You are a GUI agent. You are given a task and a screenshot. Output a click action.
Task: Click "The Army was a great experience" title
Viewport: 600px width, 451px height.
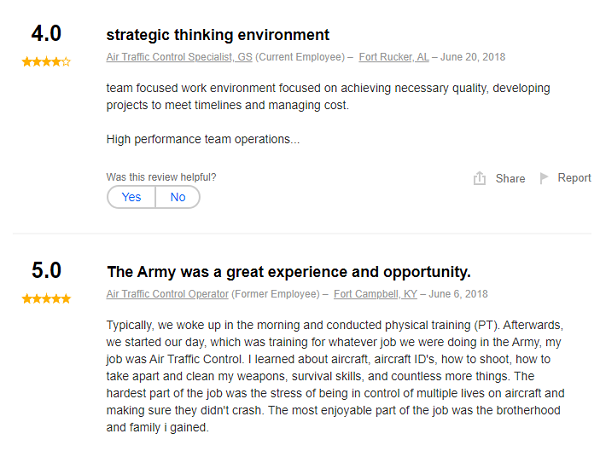(x=288, y=271)
